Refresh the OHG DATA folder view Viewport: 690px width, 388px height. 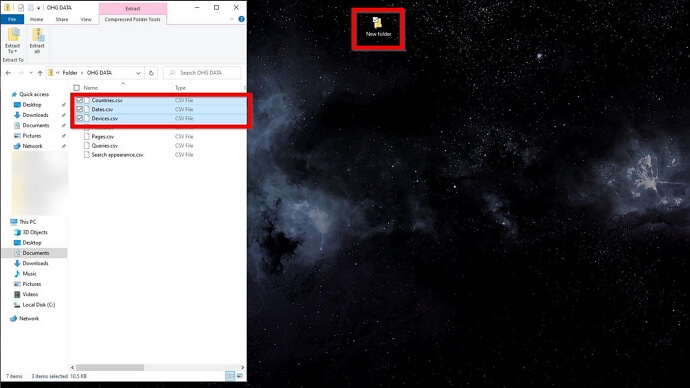pos(151,73)
